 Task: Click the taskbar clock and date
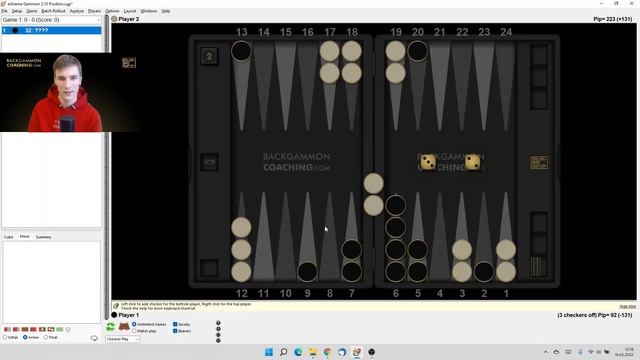tap(624, 352)
